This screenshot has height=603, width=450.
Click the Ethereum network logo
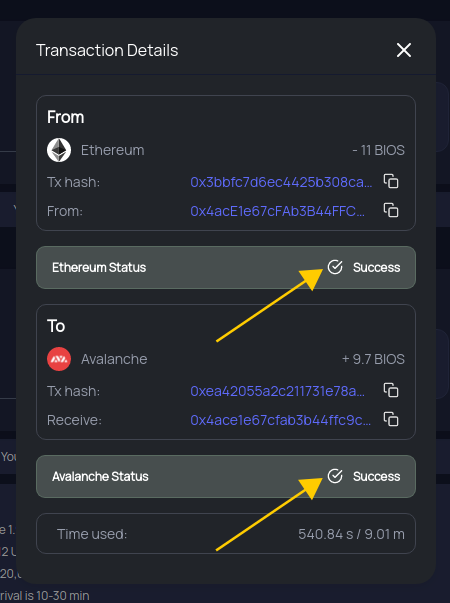59,150
